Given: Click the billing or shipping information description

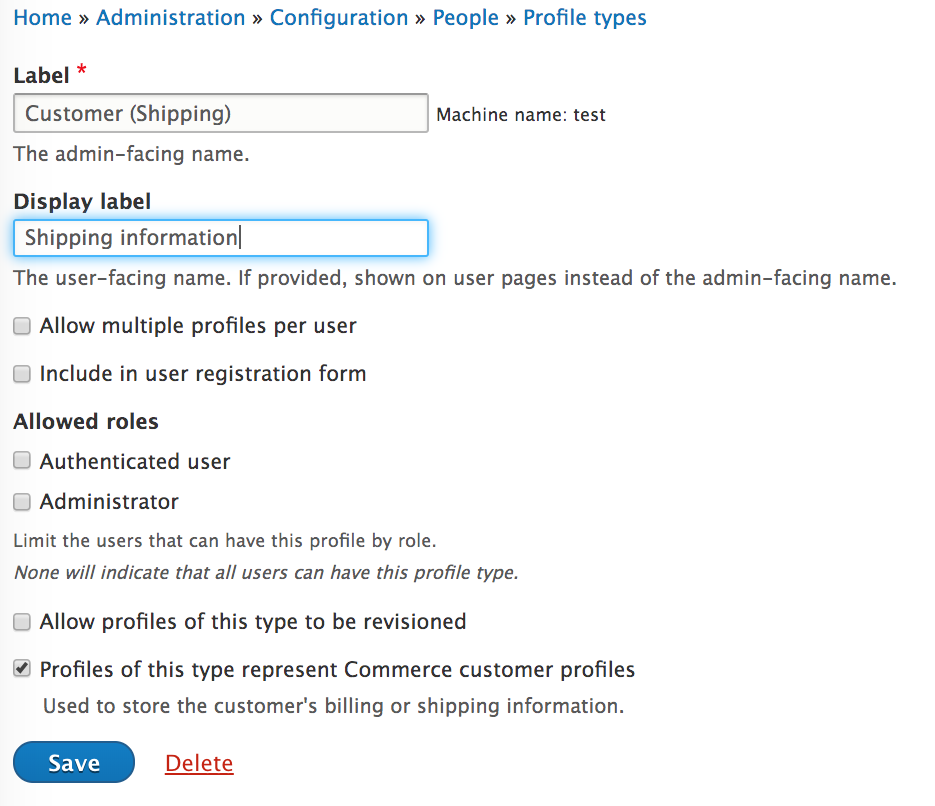Looking at the screenshot, I should pyautogui.click(x=333, y=706).
